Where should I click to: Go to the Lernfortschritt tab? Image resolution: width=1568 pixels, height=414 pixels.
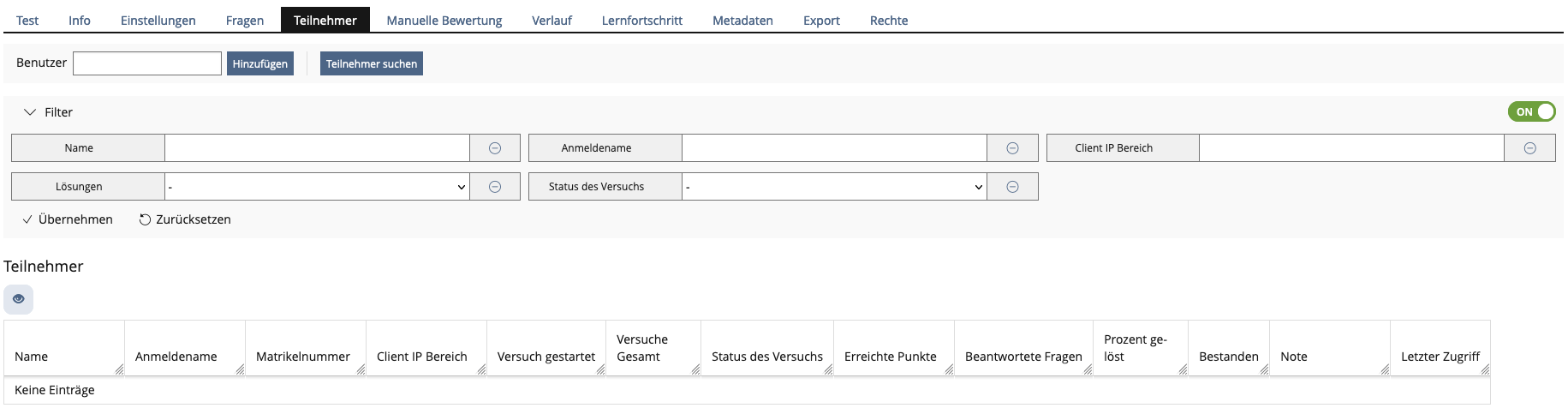[x=641, y=21]
